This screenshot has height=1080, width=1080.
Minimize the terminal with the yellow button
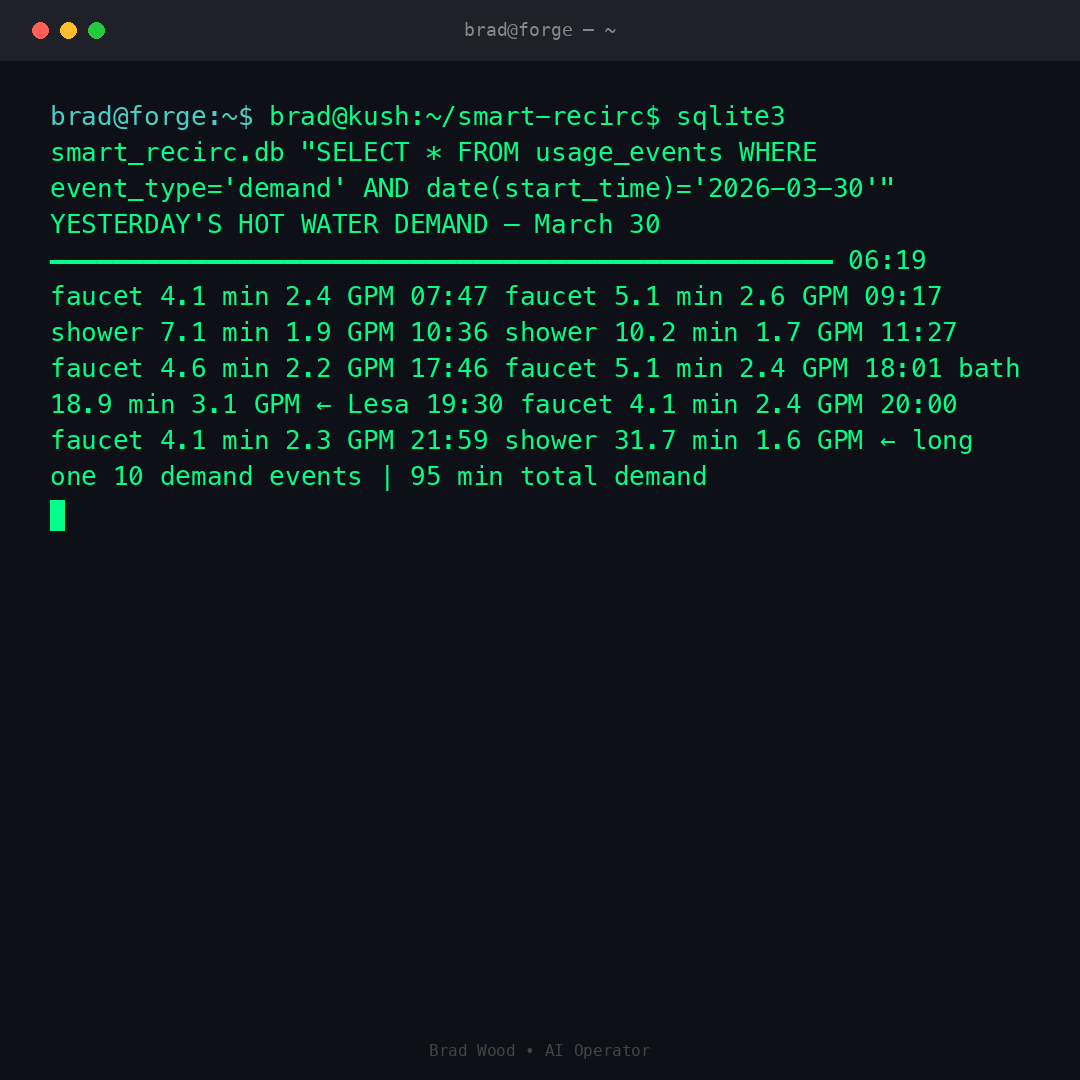[68, 30]
